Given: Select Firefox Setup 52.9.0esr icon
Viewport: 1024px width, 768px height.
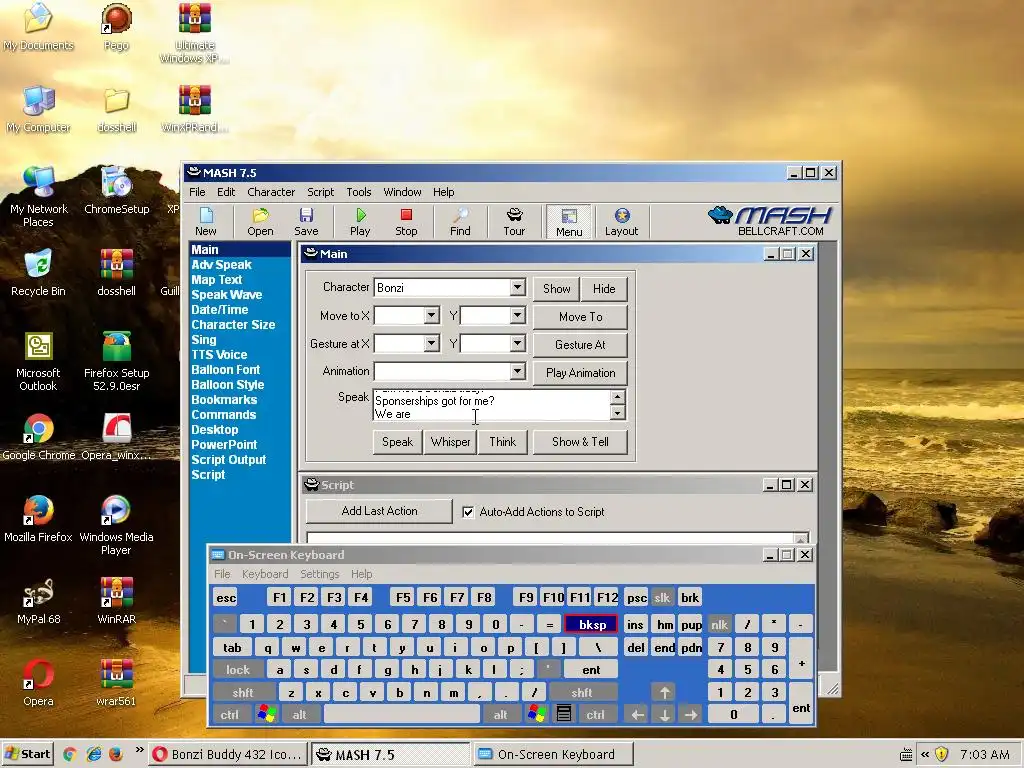Looking at the screenshot, I should coord(116,360).
